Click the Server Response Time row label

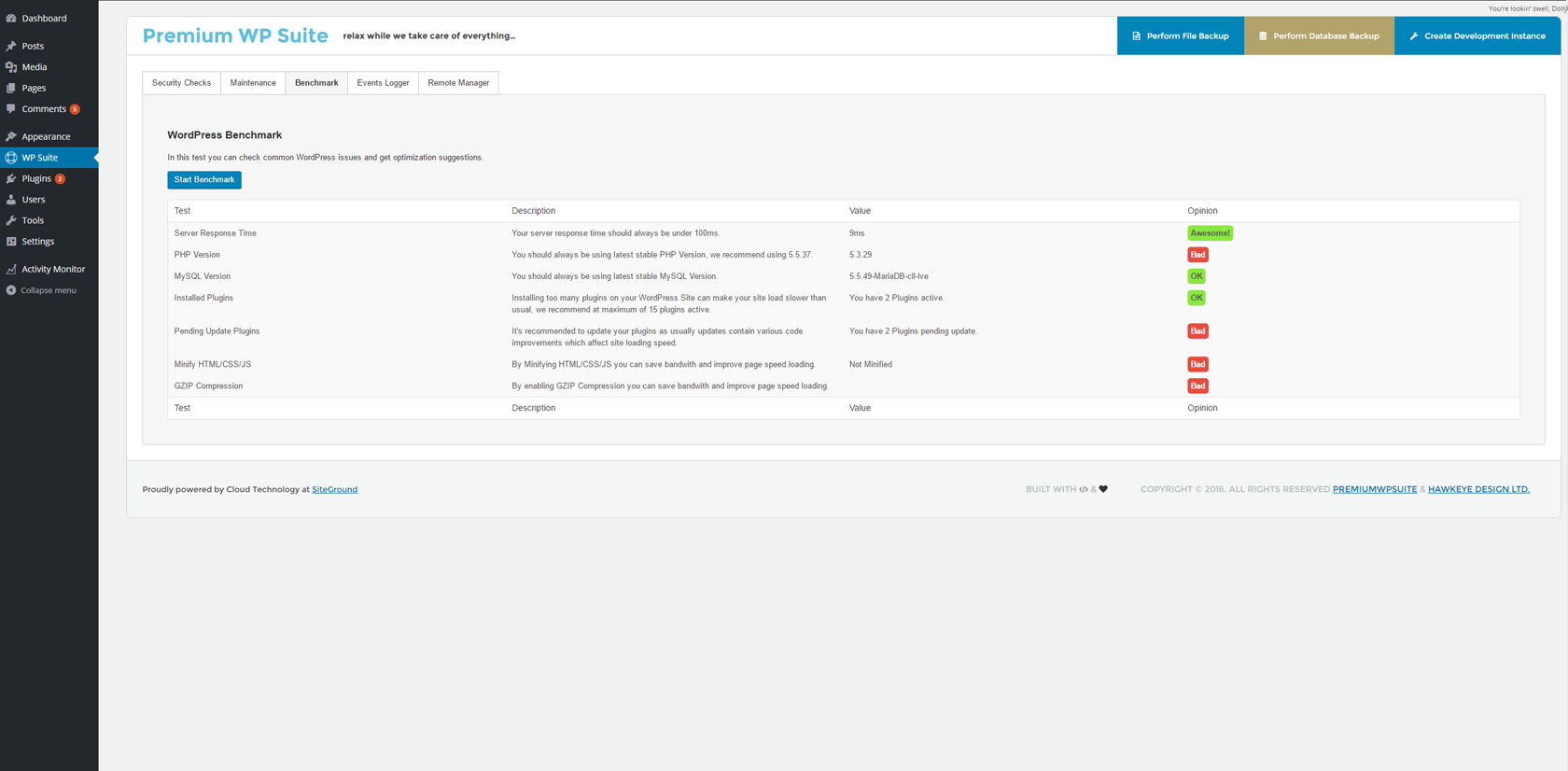[x=215, y=233]
